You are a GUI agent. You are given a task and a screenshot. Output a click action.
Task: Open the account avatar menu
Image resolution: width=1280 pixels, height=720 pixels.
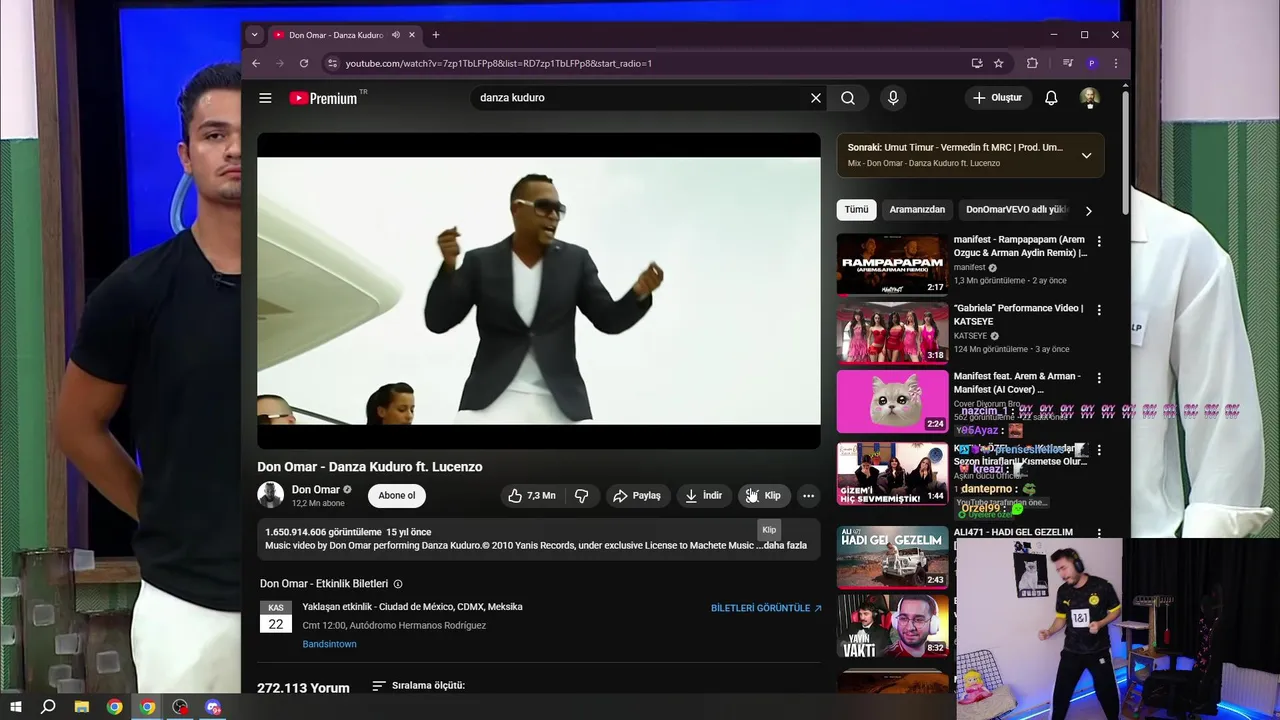1090,98
